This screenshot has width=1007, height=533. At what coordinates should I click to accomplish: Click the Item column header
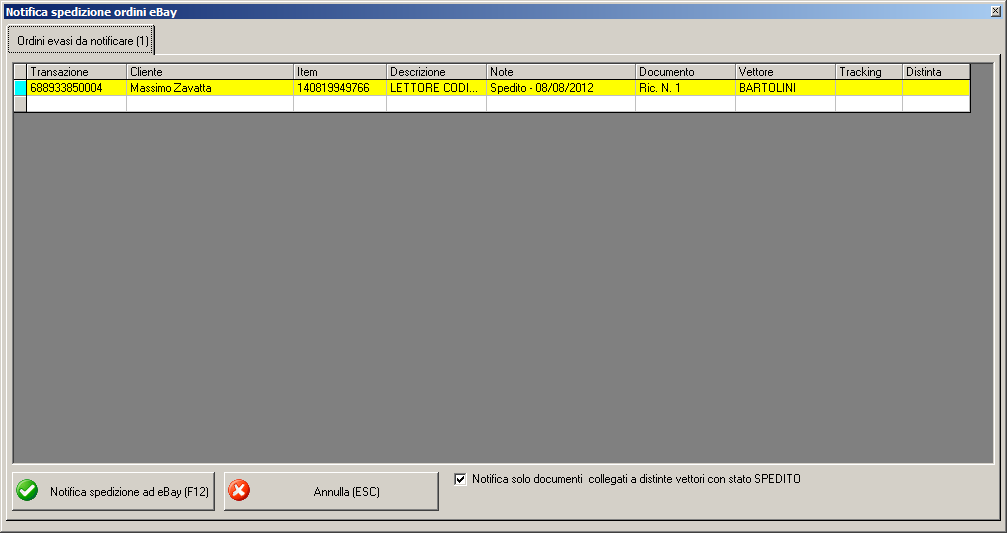pyautogui.click(x=340, y=72)
